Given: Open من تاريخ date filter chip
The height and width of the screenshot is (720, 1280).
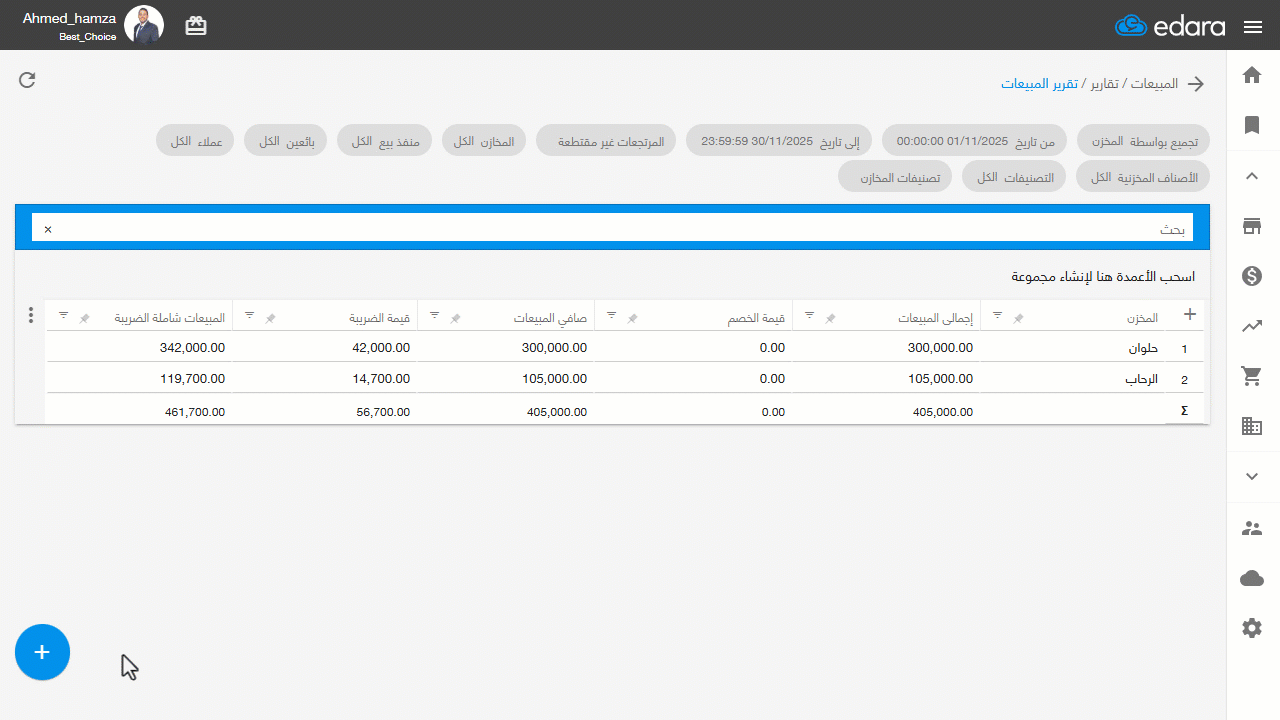Looking at the screenshot, I should tap(975, 141).
